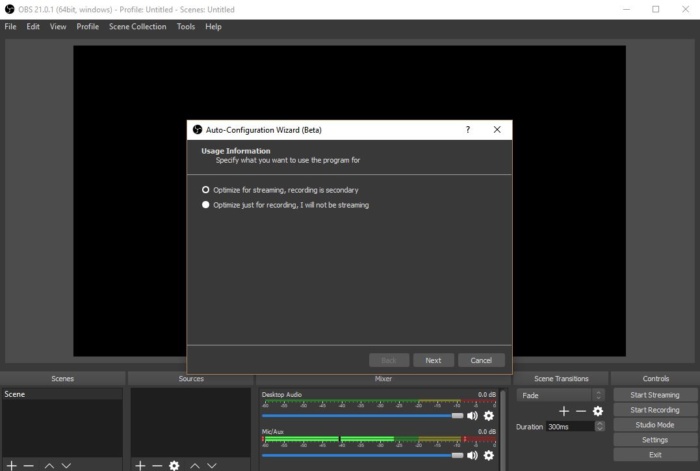Move source down in Sources list
The width and height of the screenshot is (700, 471).
[212, 466]
